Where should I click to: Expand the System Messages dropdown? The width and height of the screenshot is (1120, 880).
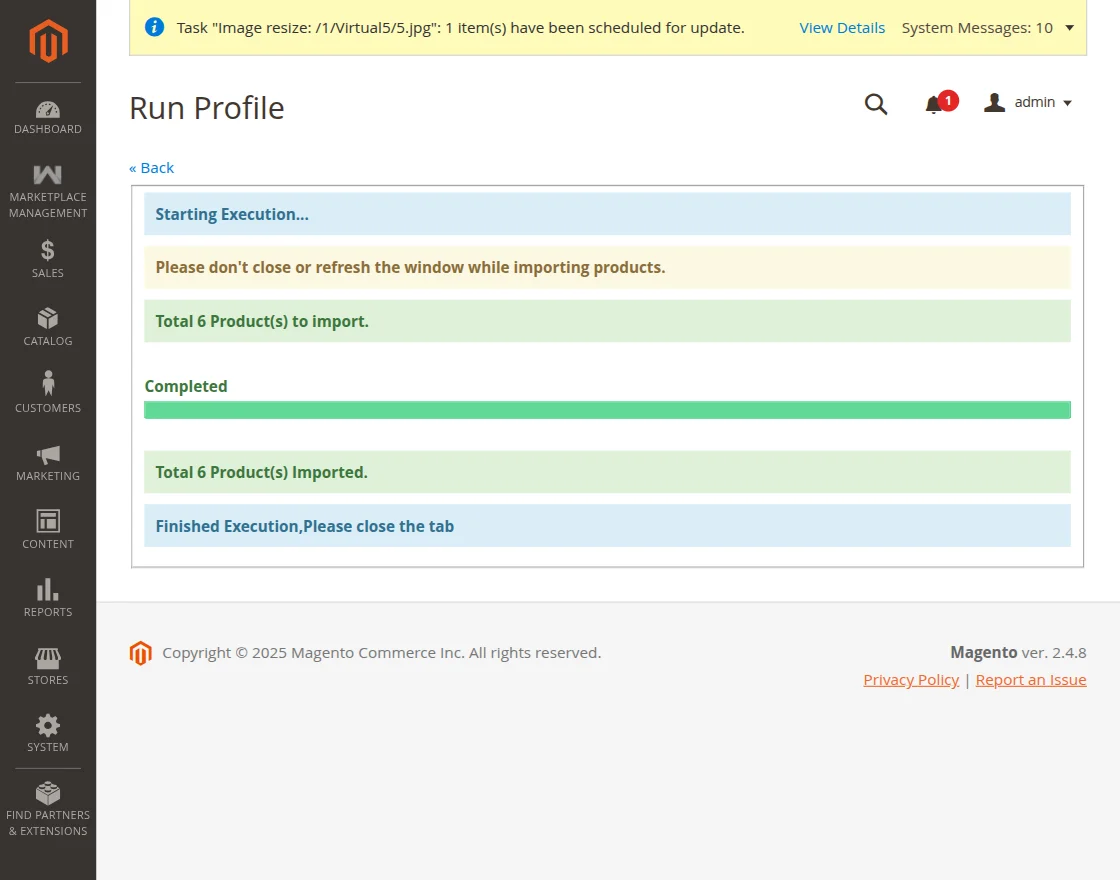pos(987,28)
